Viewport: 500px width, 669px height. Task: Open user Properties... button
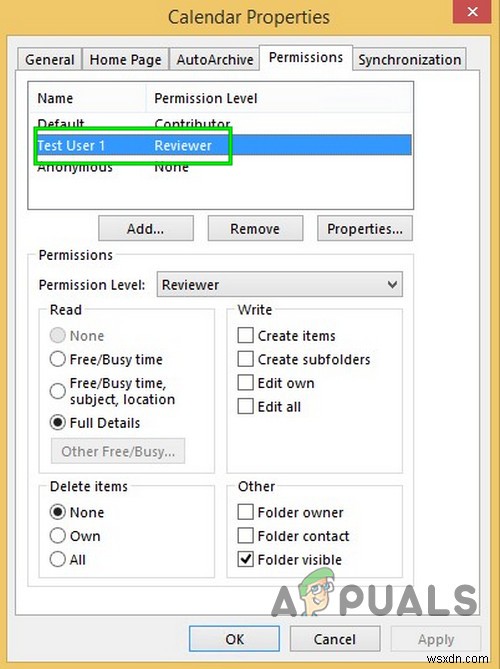pos(365,229)
